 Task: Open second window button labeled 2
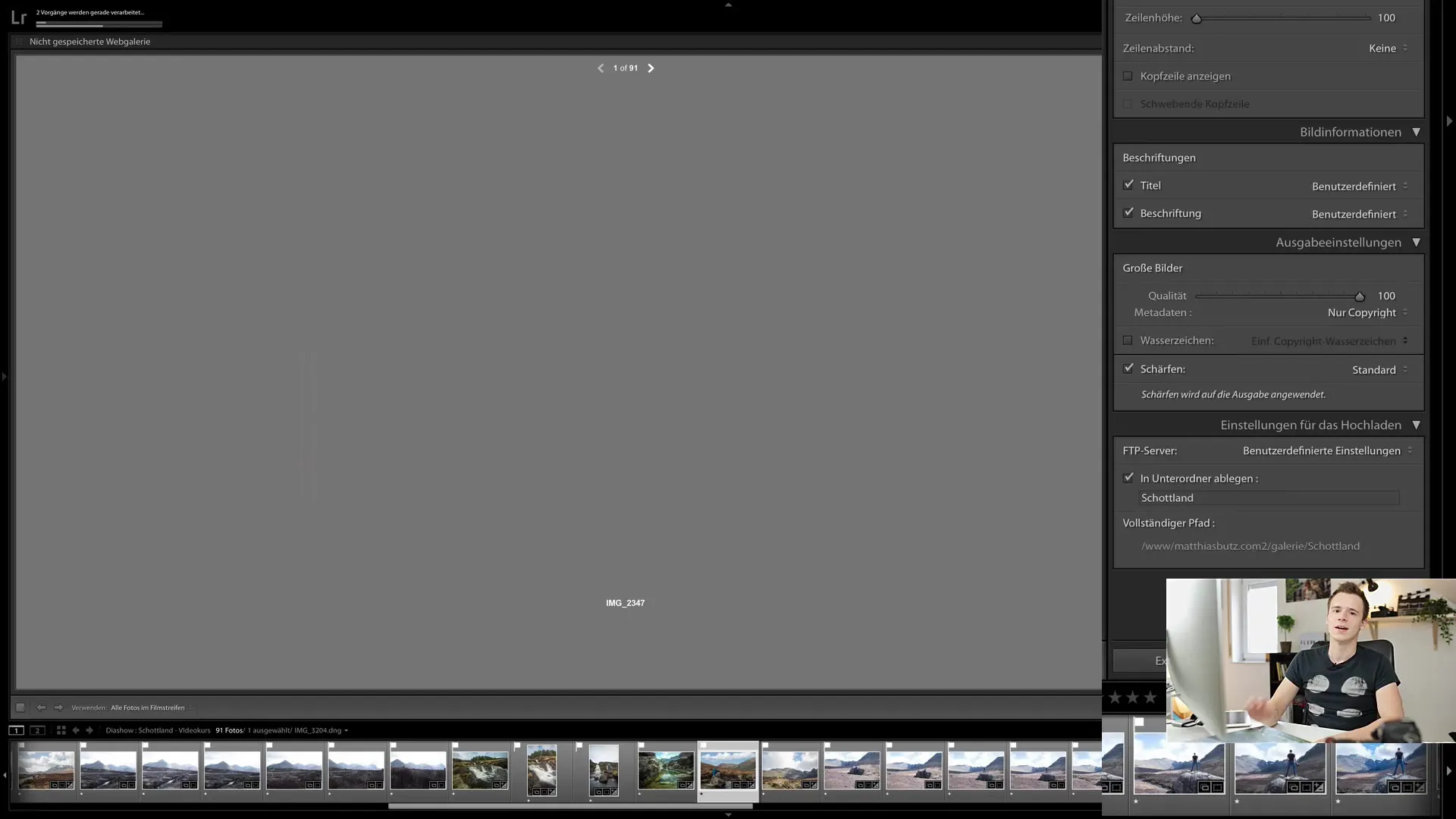(37, 730)
